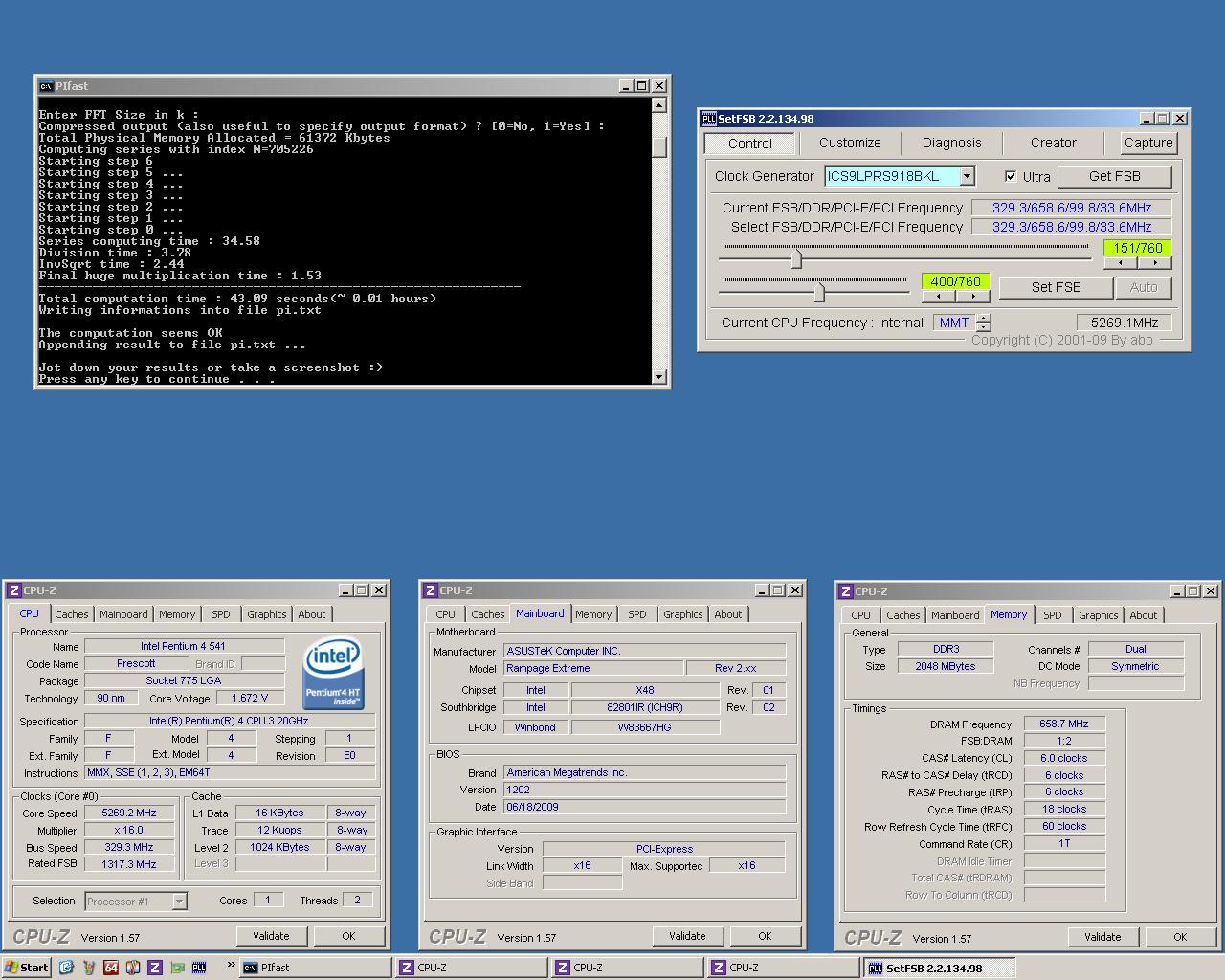This screenshot has height=980, width=1225.
Task: Click the 5269.1MHz CPU frequency field
Action: 1125,323
